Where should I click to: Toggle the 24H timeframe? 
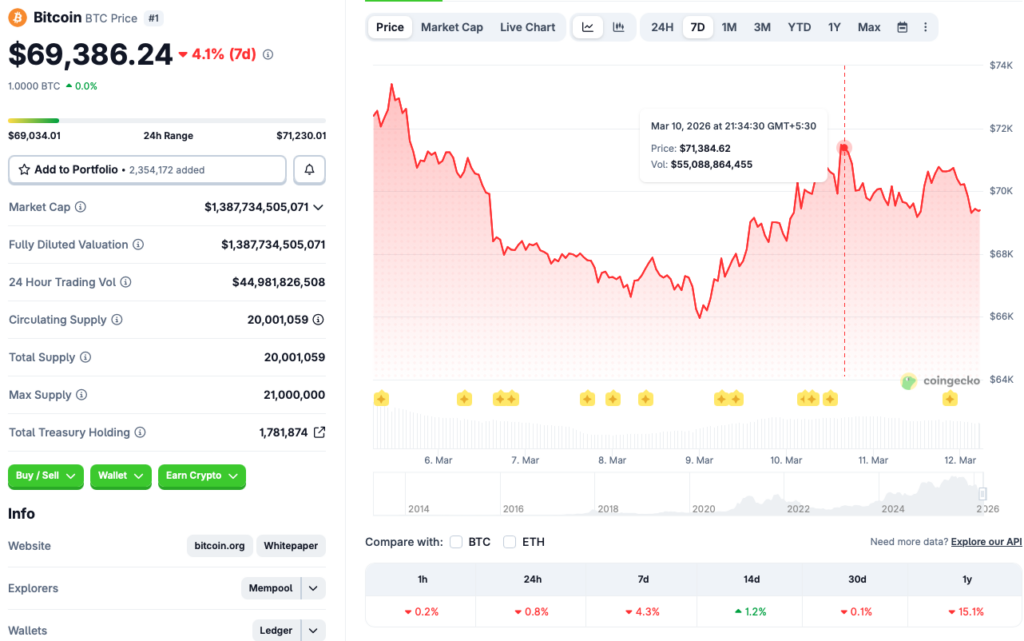coord(660,27)
